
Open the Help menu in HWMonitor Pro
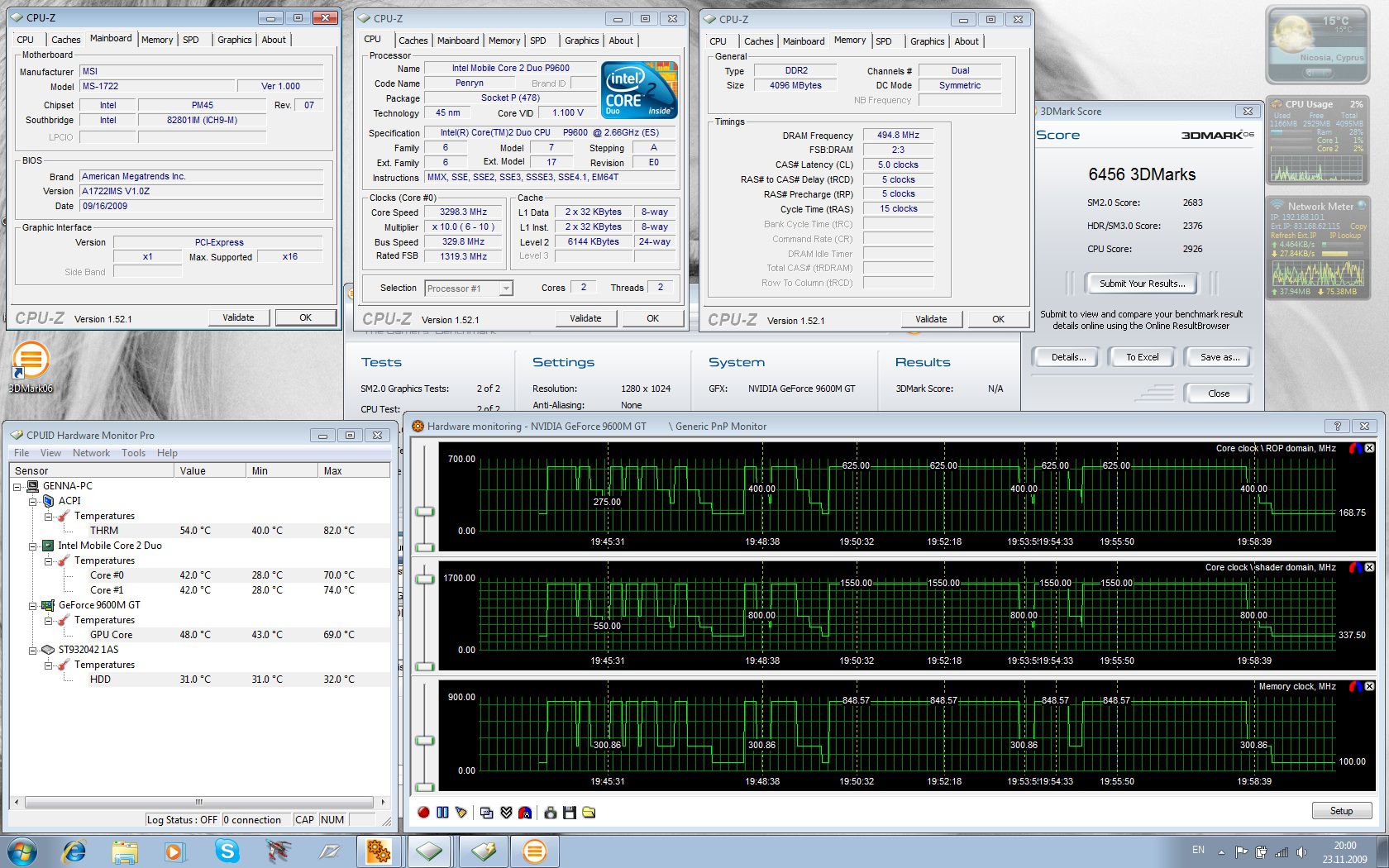[x=167, y=453]
